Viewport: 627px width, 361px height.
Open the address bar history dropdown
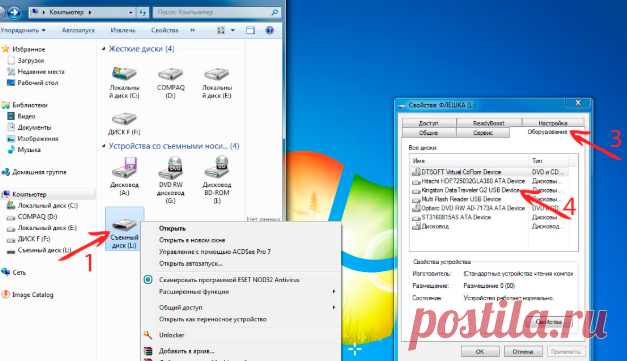pos(130,12)
